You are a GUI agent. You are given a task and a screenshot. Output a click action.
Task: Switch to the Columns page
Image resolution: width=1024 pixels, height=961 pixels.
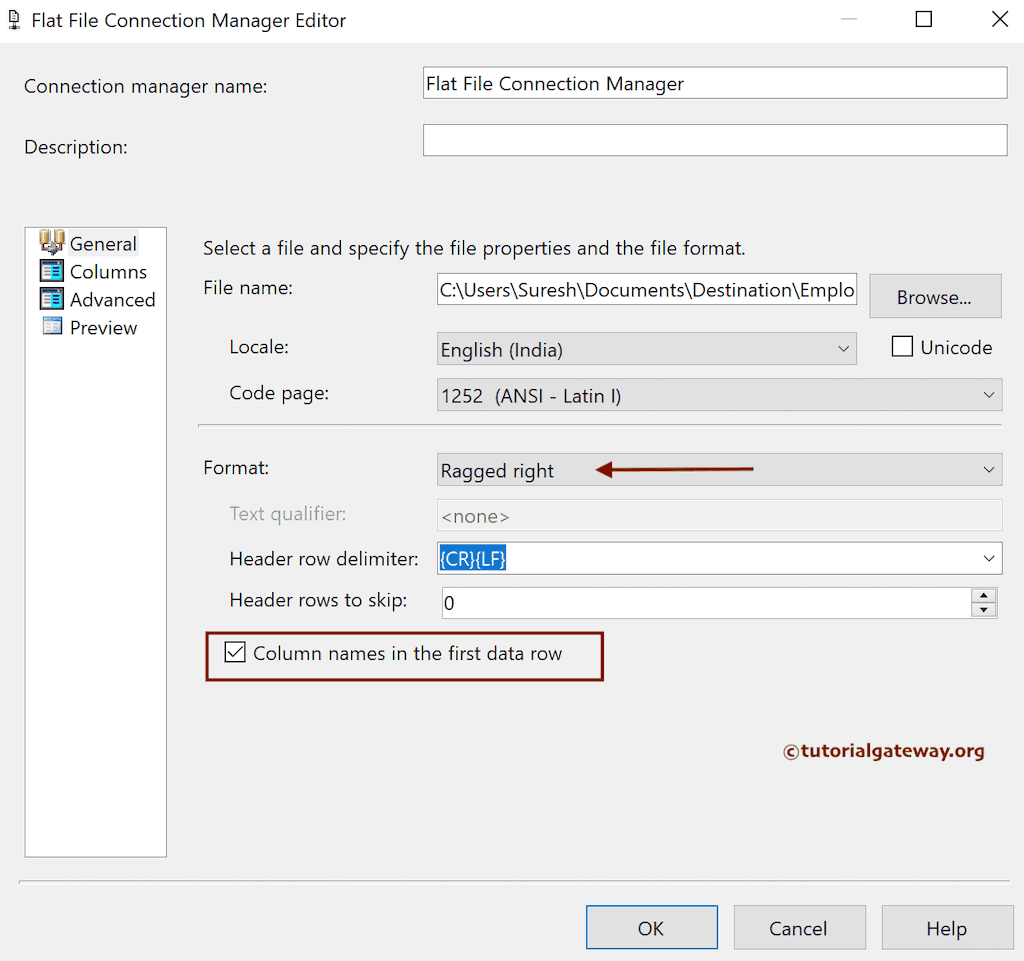(x=108, y=271)
